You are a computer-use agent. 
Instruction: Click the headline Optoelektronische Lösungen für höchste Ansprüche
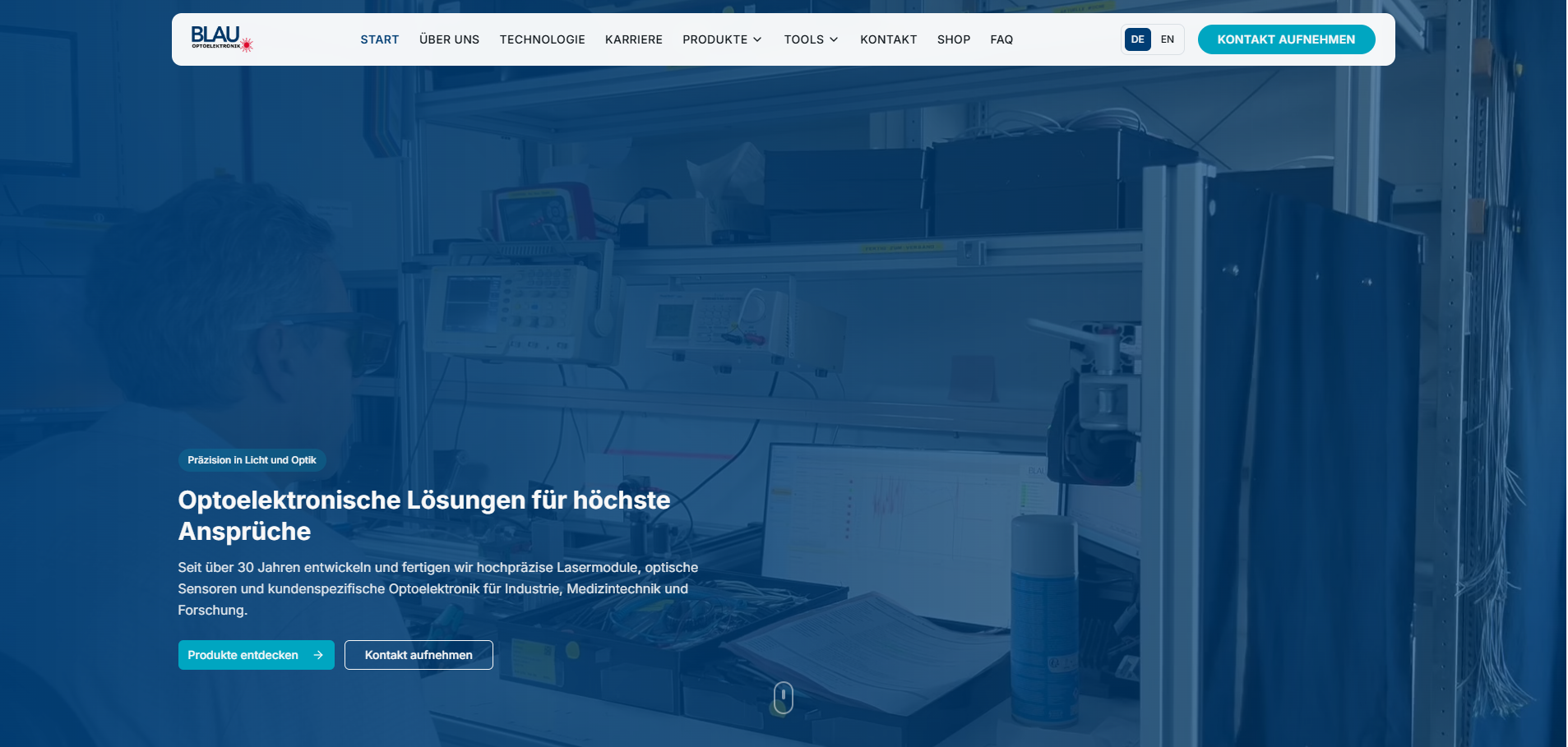tap(424, 515)
